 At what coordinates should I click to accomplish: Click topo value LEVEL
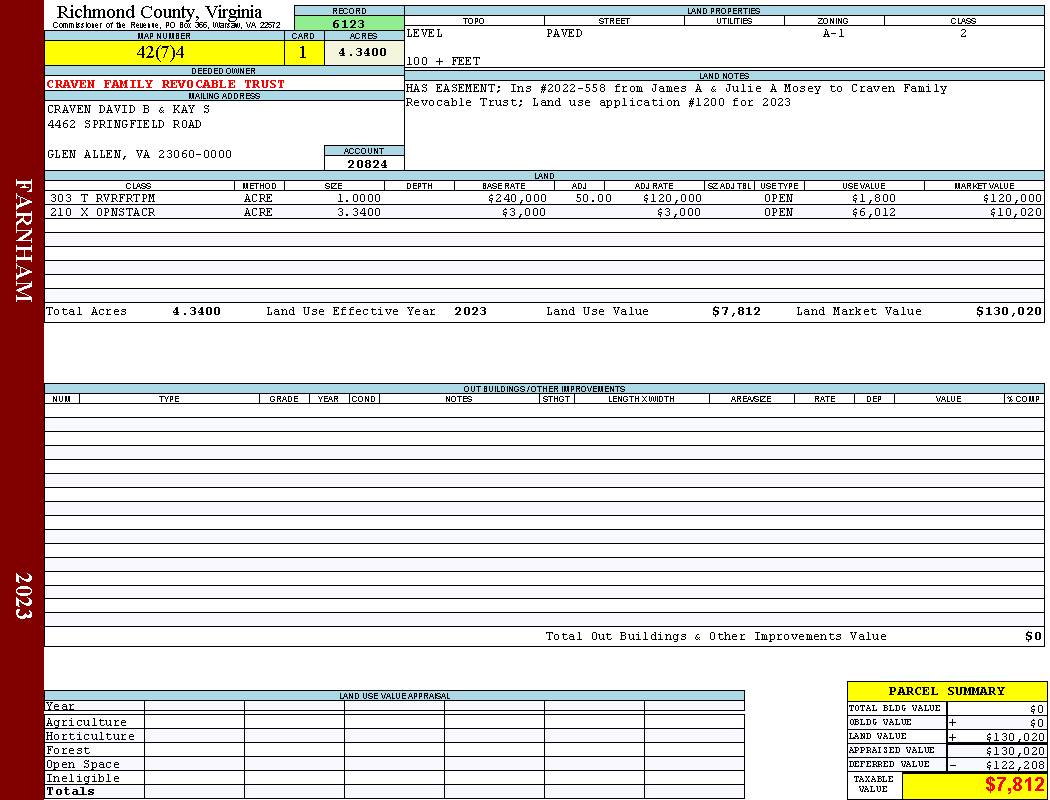click(425, 33)
